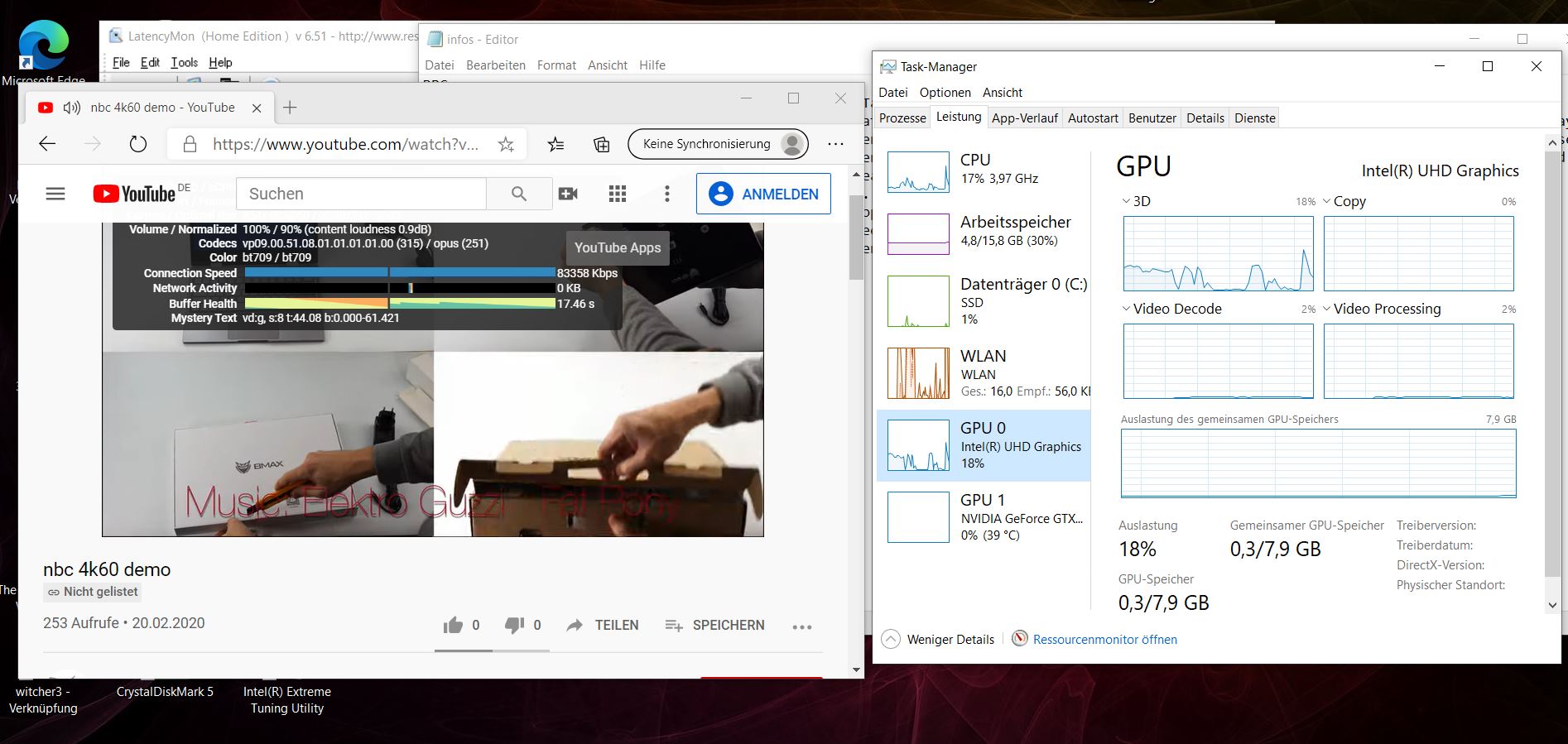Switch to the Benutzer tab
This screenshot has height=744, width=1568.
click(x=1152, y=118)
